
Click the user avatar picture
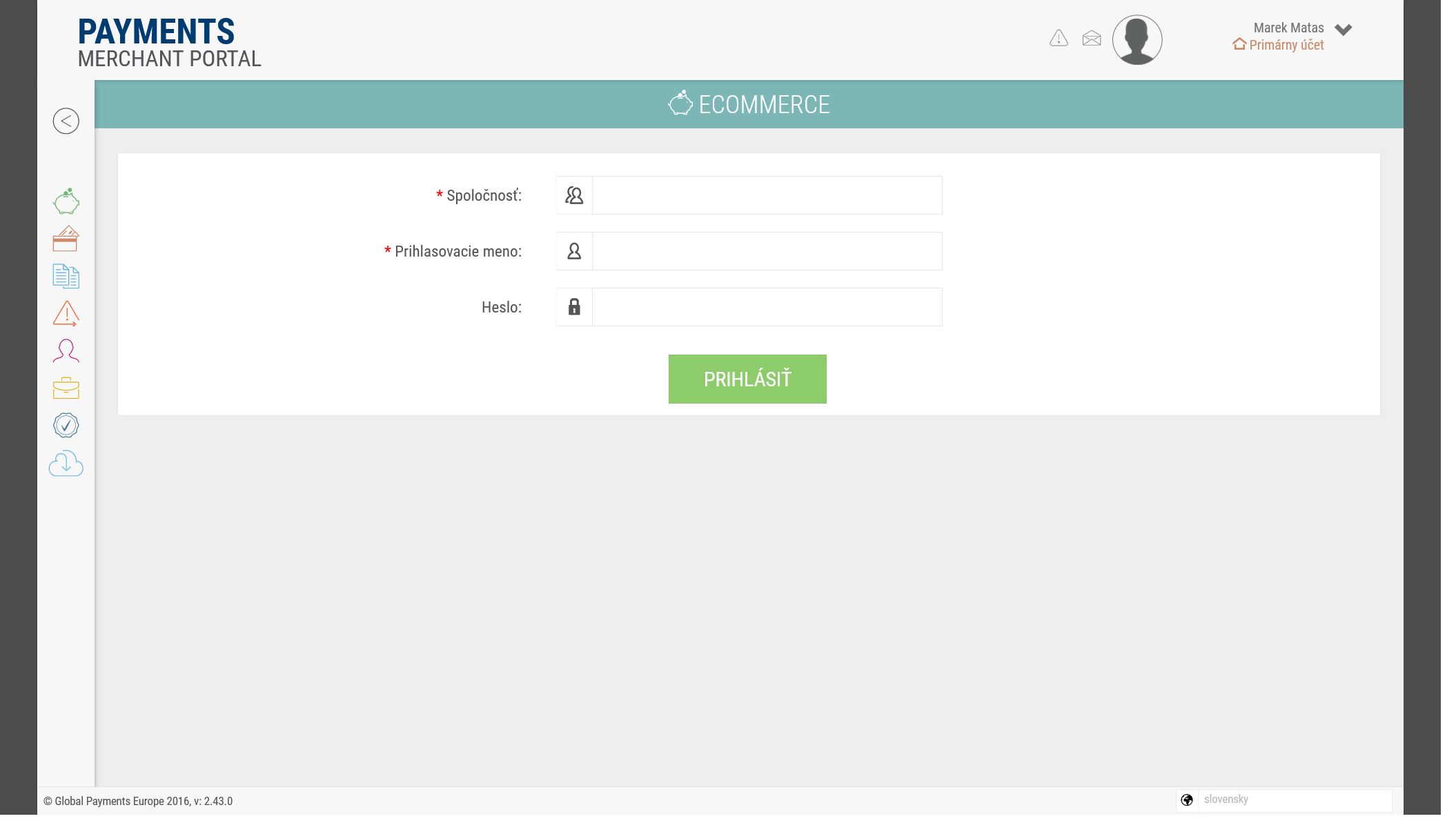click(x=1137, y=40)
